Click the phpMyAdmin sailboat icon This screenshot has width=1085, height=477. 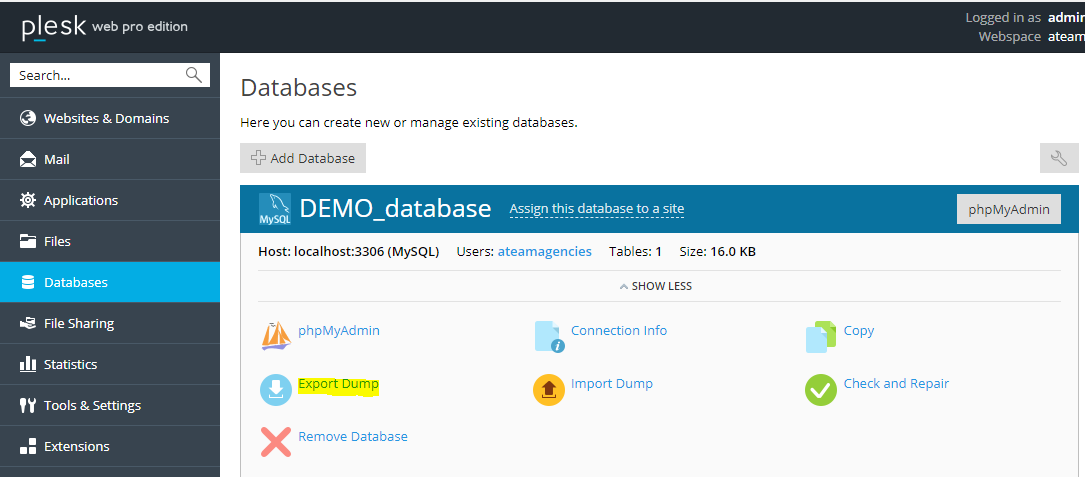coord(276,336)
